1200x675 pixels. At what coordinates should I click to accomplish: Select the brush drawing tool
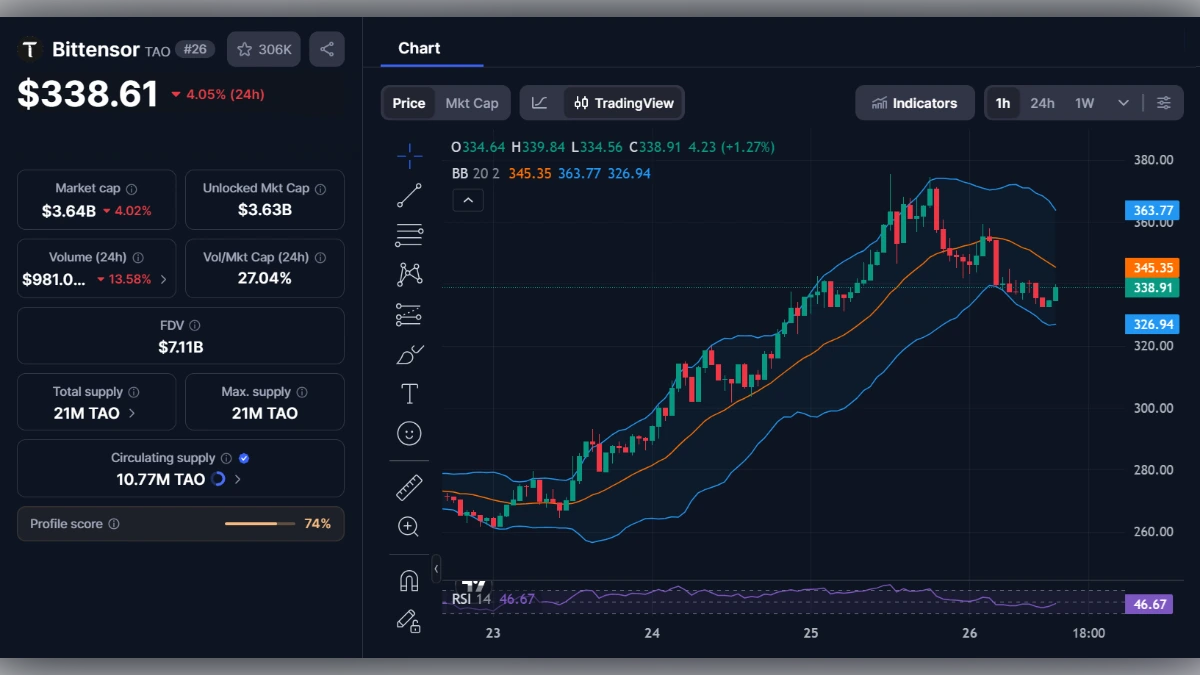[x=409, y=353]
